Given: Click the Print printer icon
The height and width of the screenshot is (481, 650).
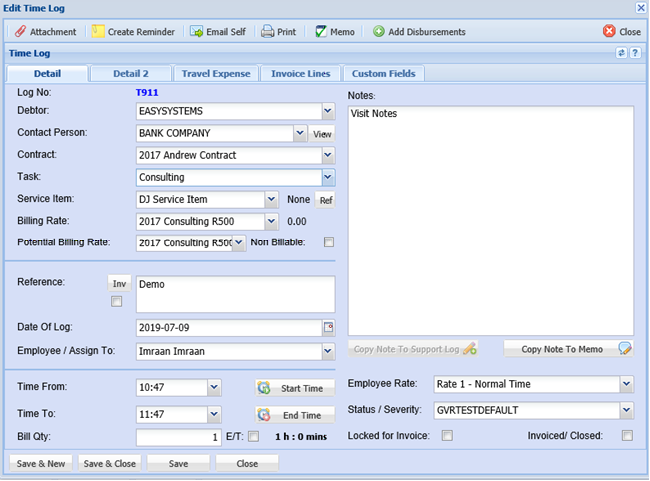Looking at the screenshot, I should click(x=268, y=32).
